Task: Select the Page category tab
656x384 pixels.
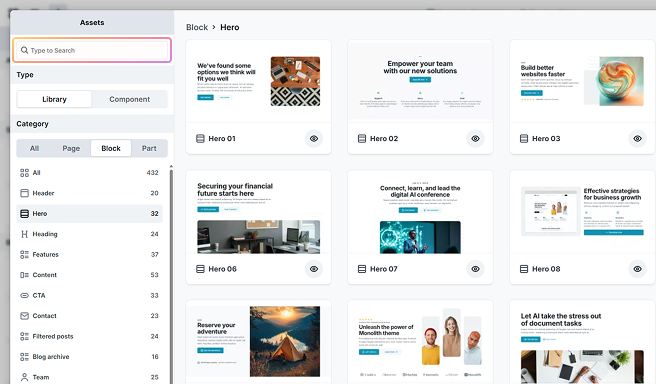Action: coord(71,148)
